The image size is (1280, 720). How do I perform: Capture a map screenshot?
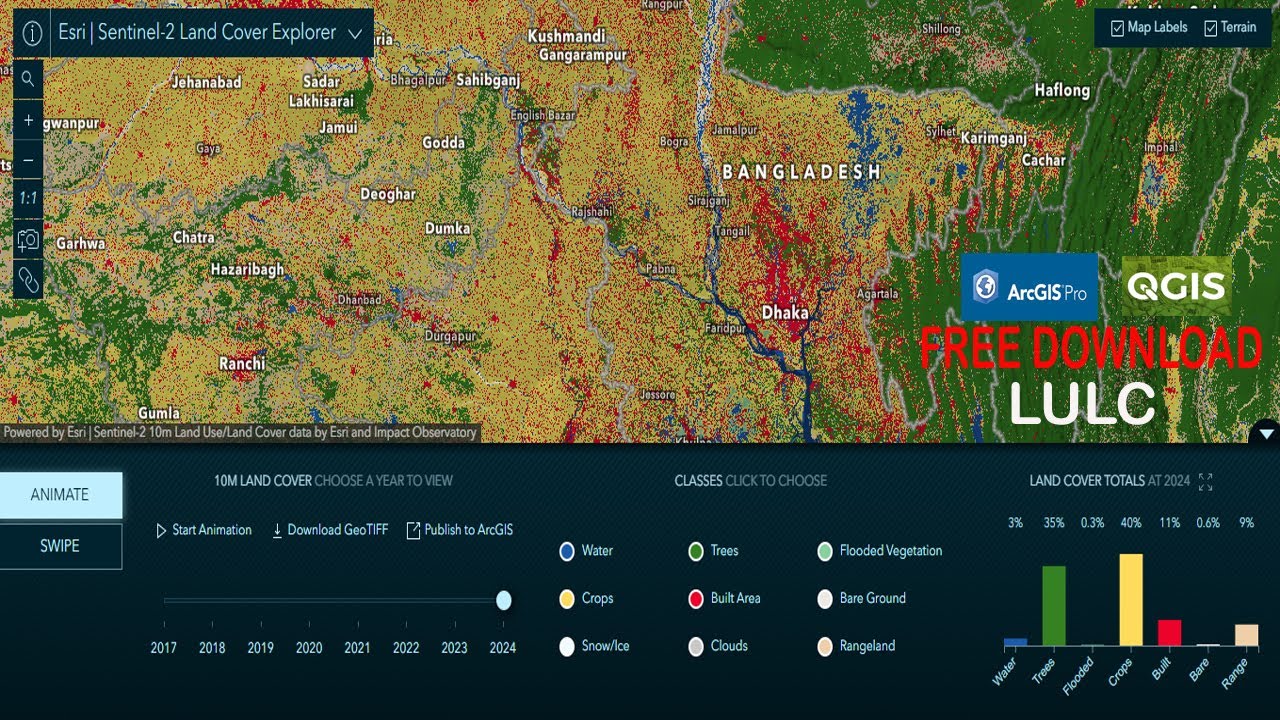pos(28,240)
